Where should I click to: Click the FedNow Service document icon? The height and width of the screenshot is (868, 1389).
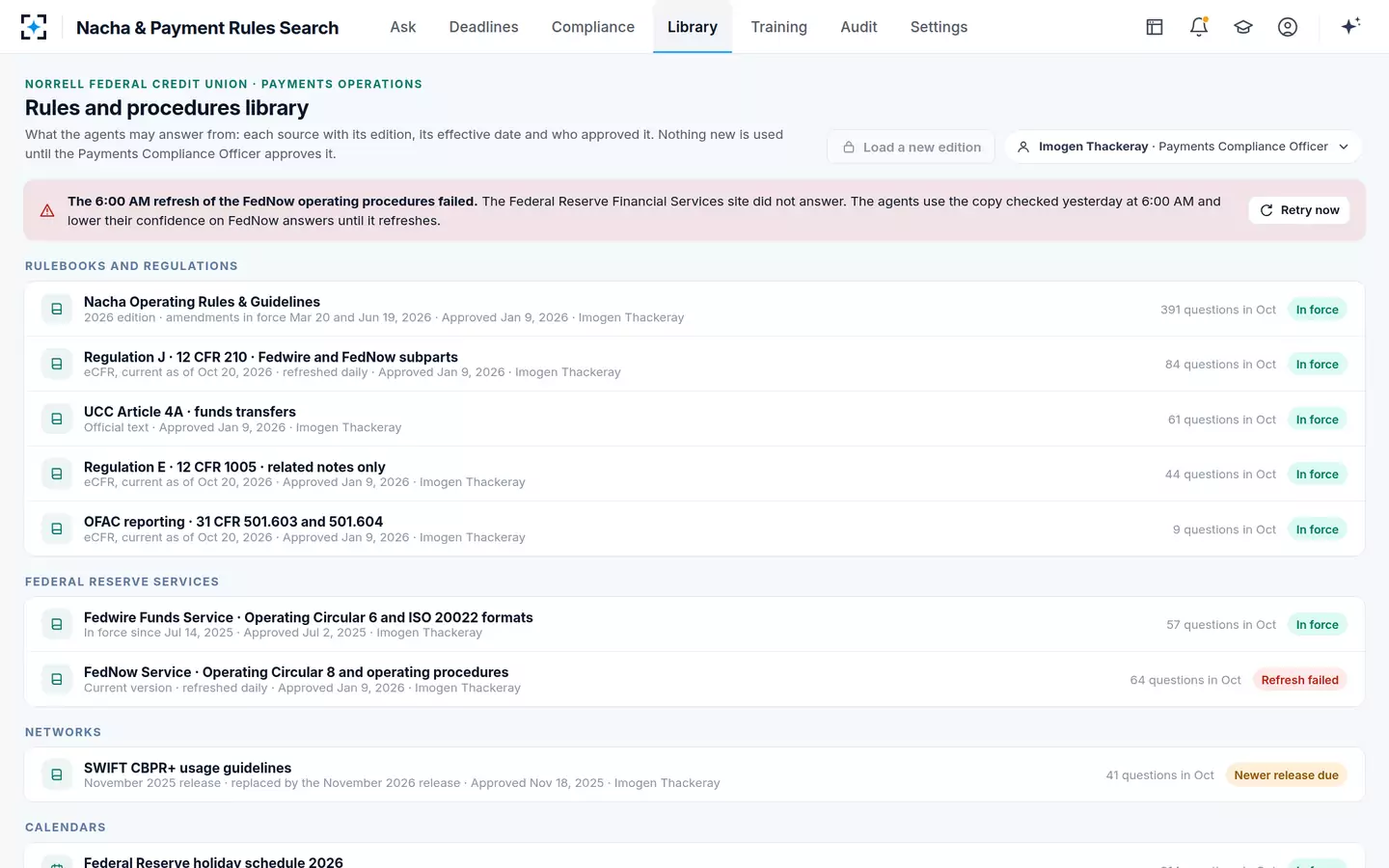(57, 680)
